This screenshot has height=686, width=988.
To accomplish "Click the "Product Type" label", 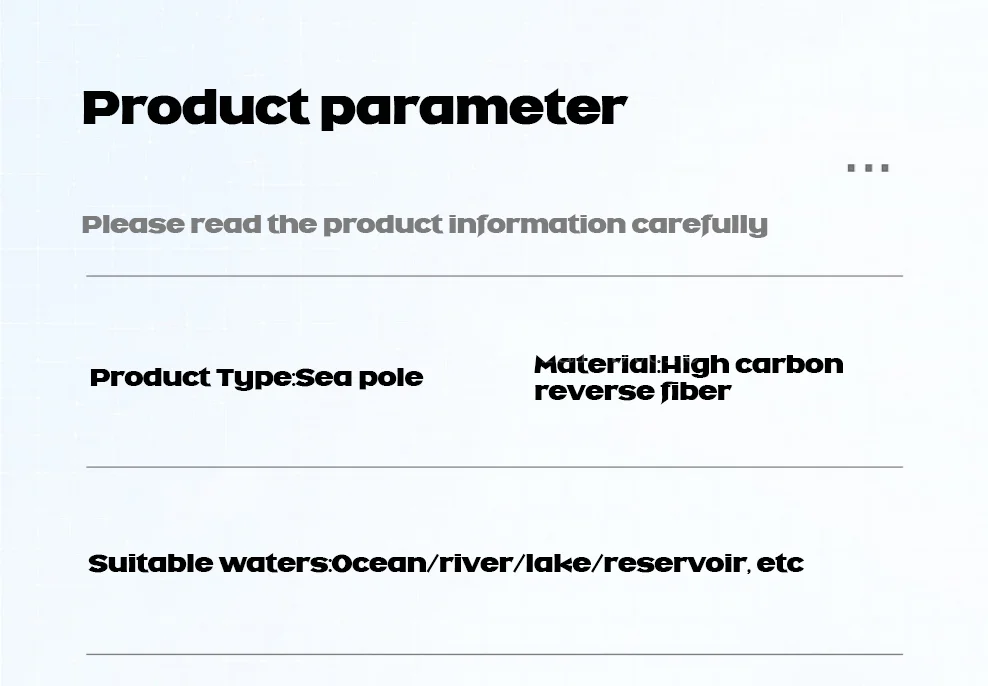I will click(190, 378).
